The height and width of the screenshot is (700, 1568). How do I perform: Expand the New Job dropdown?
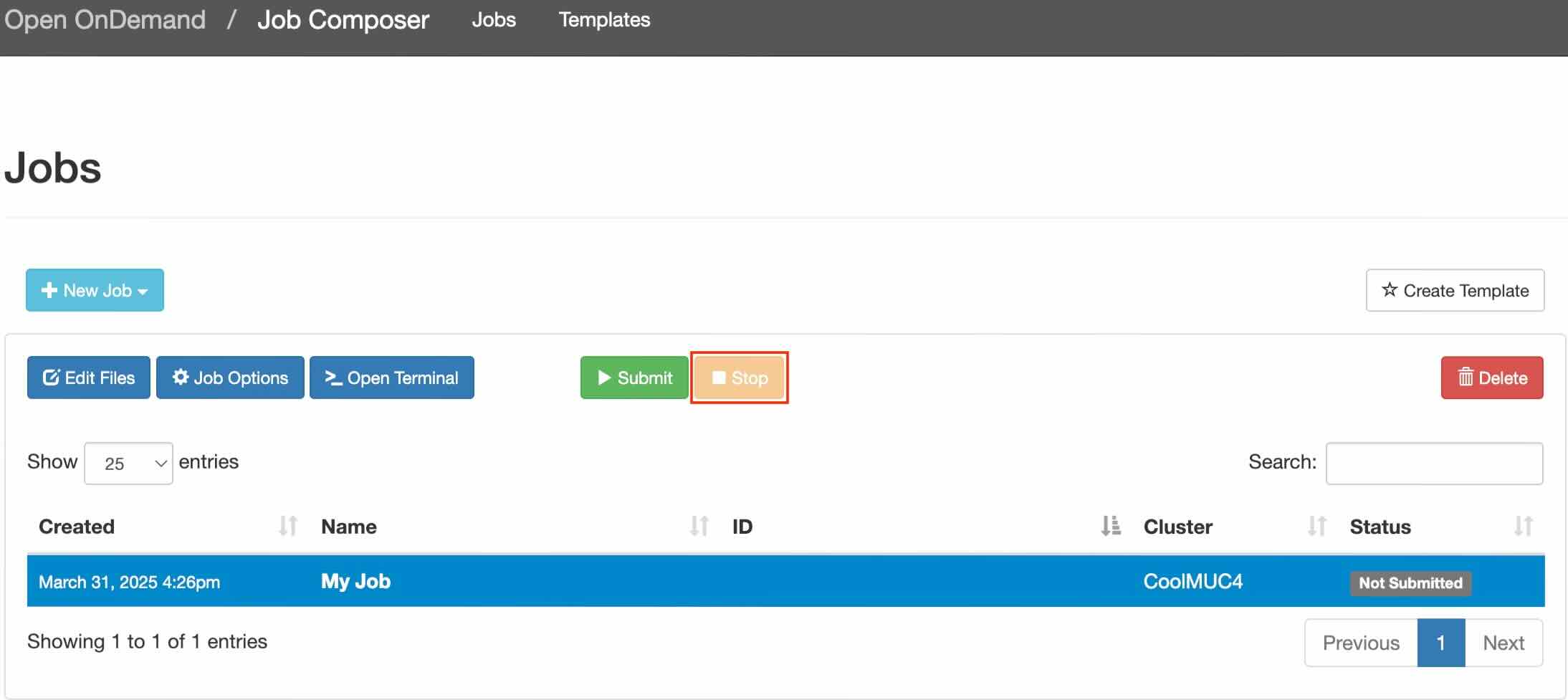[x=95, y=290]
